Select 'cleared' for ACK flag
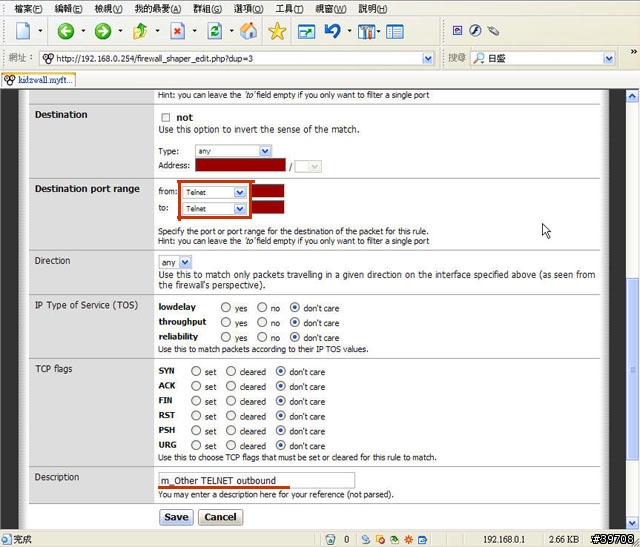Image resolution: width=640 pixels, height=547 pixels. click(231, 386)
